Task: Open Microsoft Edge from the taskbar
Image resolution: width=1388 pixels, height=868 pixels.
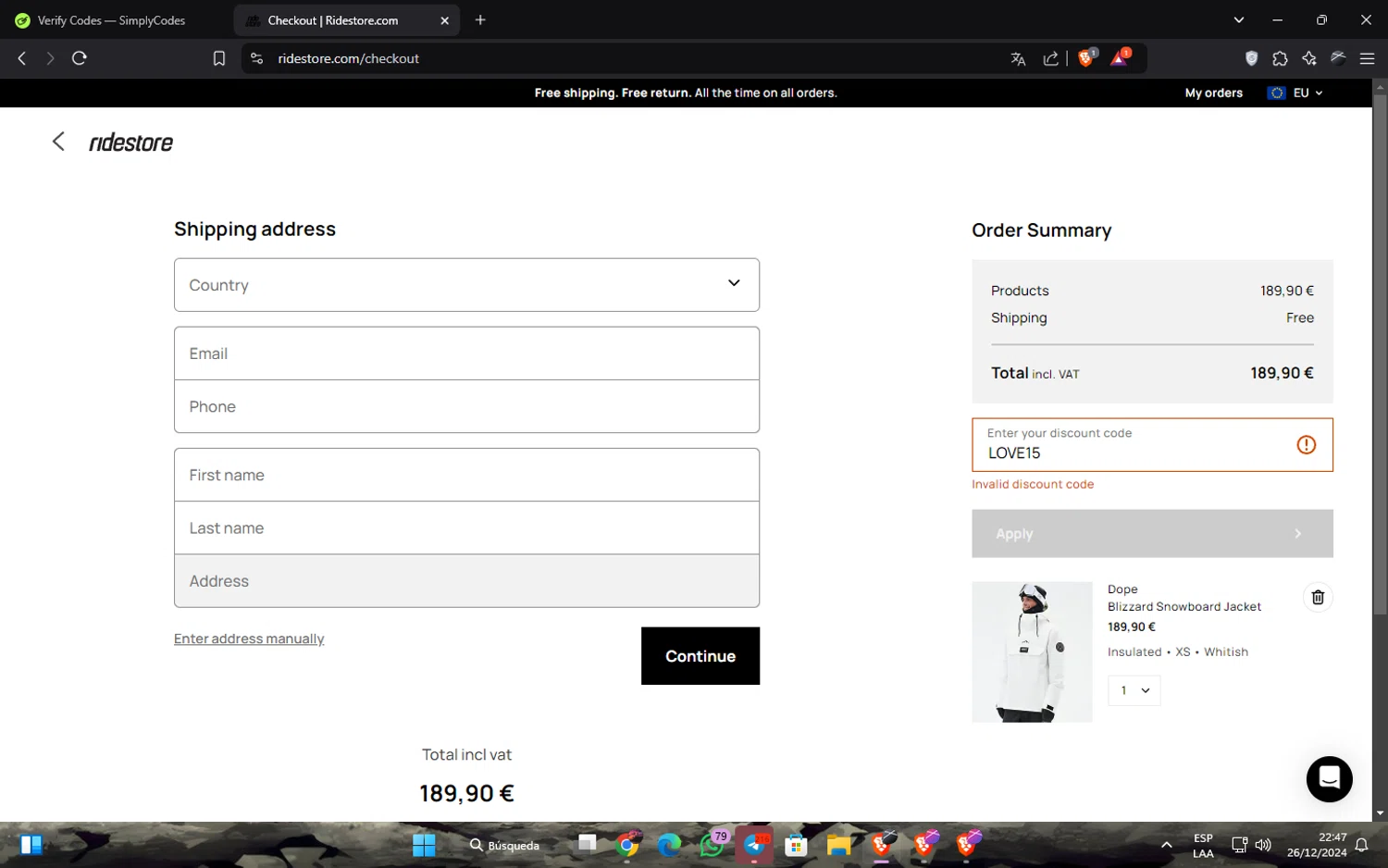Action: tap(669, 845)
